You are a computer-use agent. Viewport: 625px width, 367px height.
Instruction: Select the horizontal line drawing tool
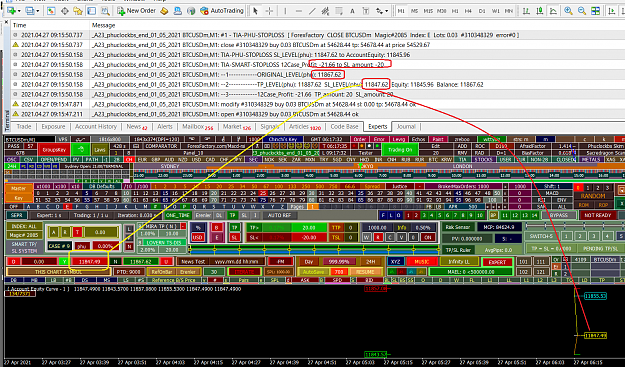coord(299,11)
